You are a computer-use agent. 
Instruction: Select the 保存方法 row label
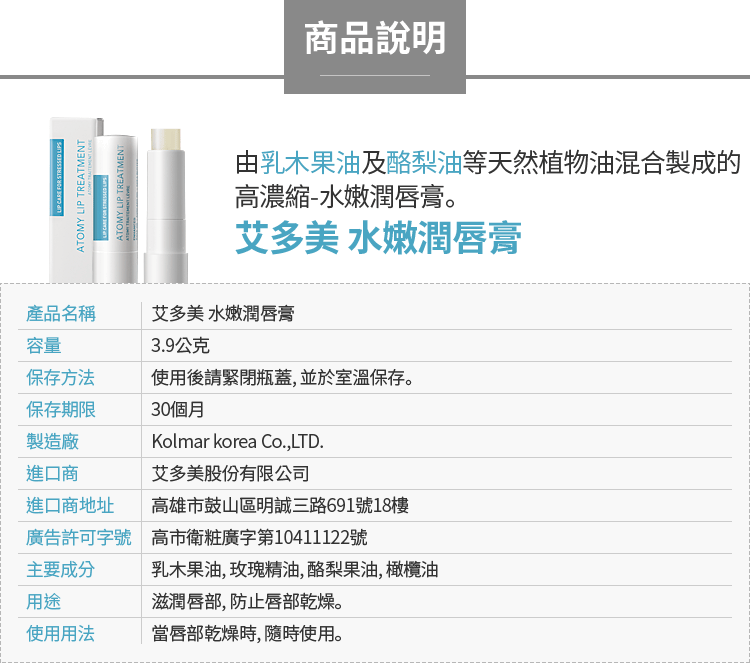(61, 378)
